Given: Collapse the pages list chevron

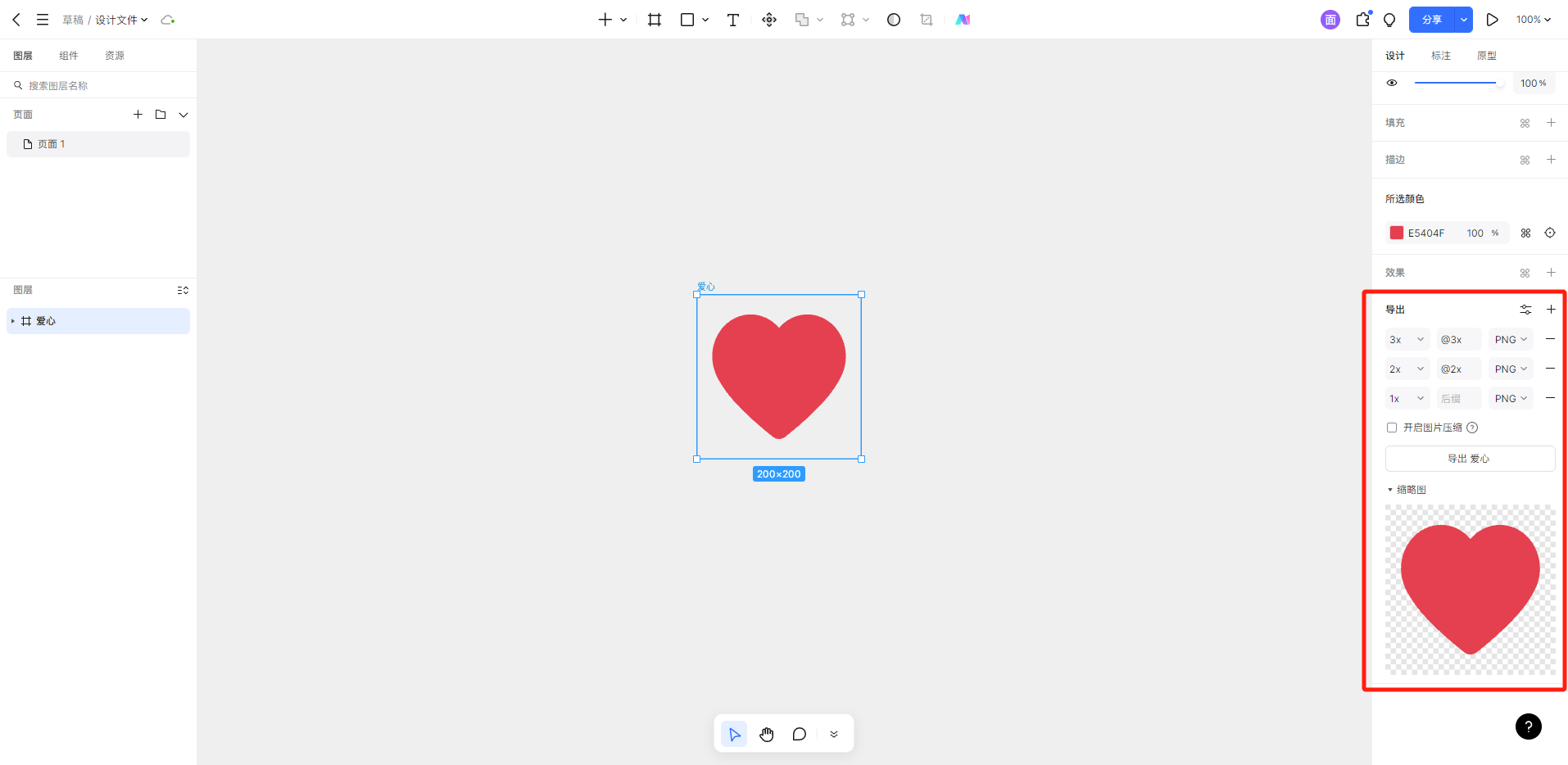Looking at the screenshot, I should (x=184, y=115).
